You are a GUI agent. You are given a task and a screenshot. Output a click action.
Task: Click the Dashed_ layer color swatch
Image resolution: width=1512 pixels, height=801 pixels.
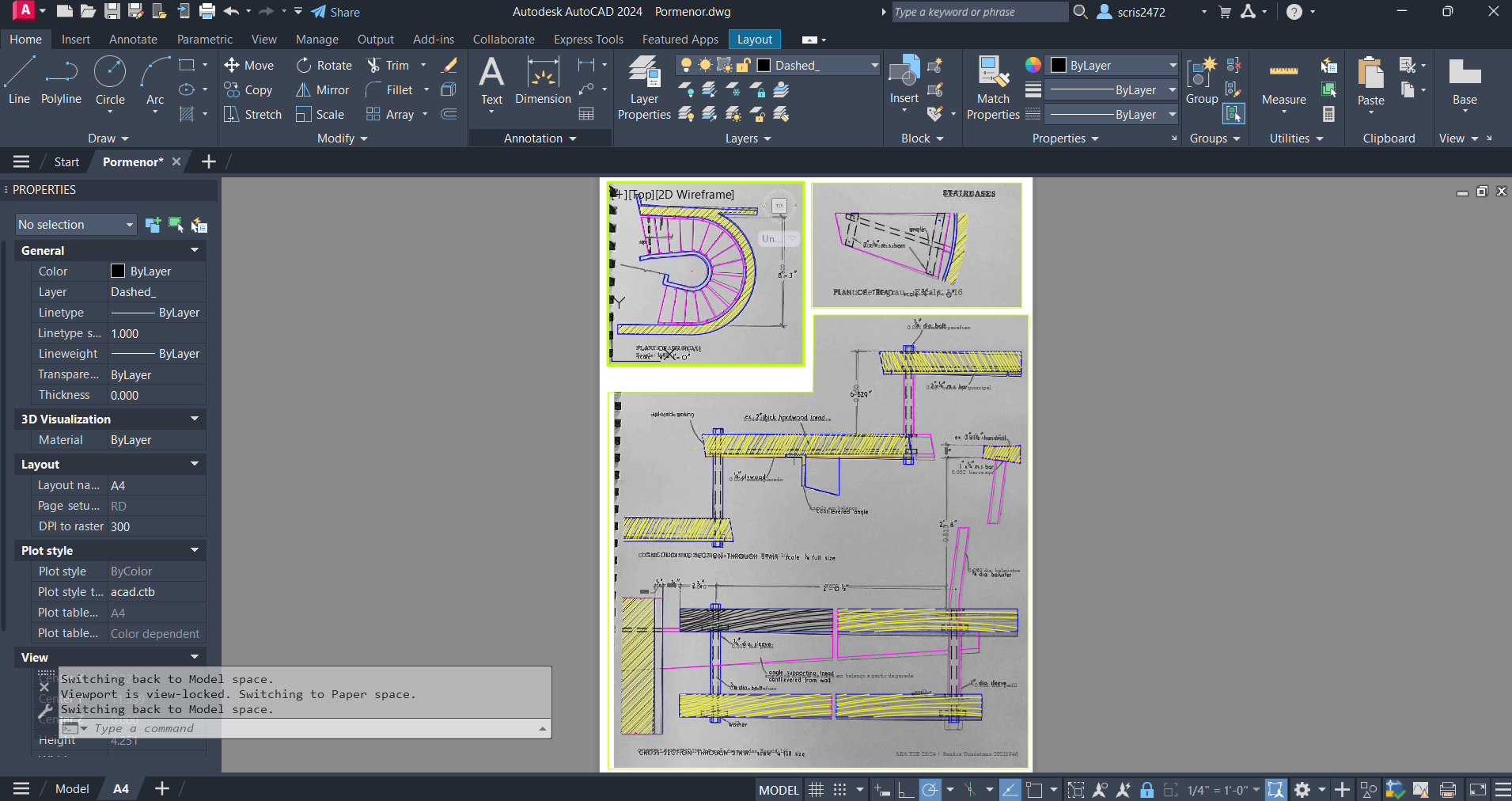coord(764,66)
